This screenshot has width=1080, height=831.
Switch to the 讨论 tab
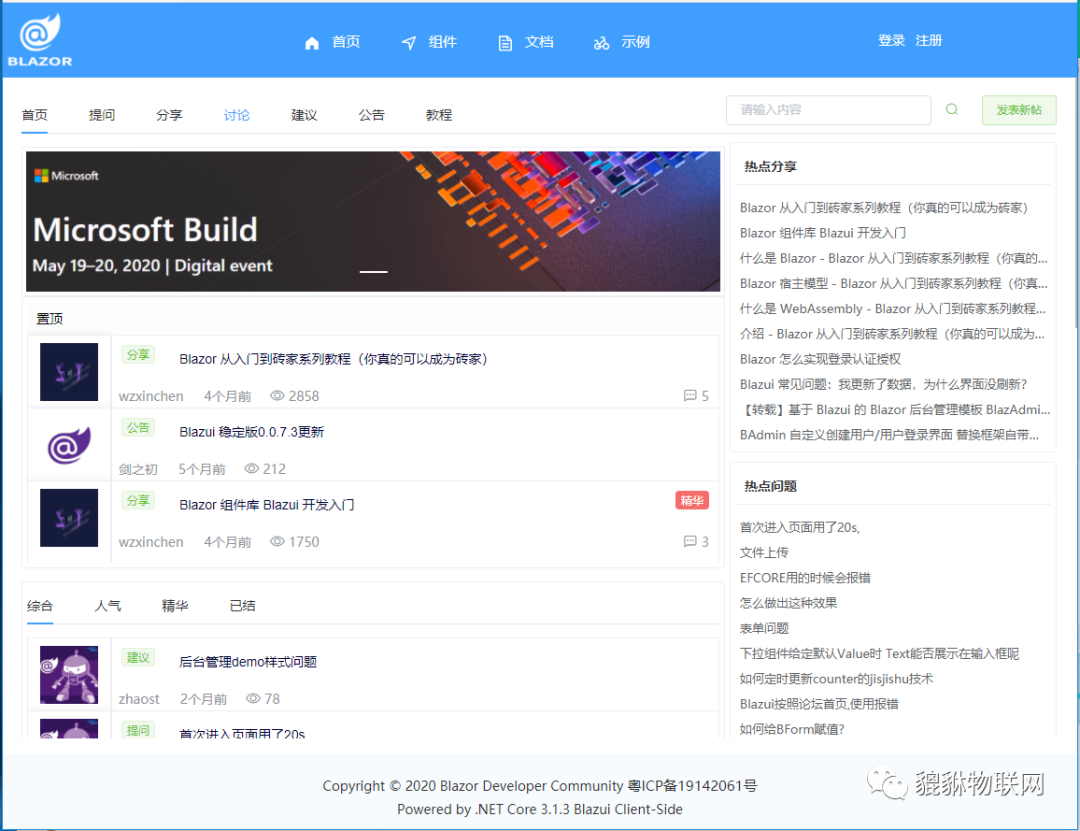click(237, 115)
